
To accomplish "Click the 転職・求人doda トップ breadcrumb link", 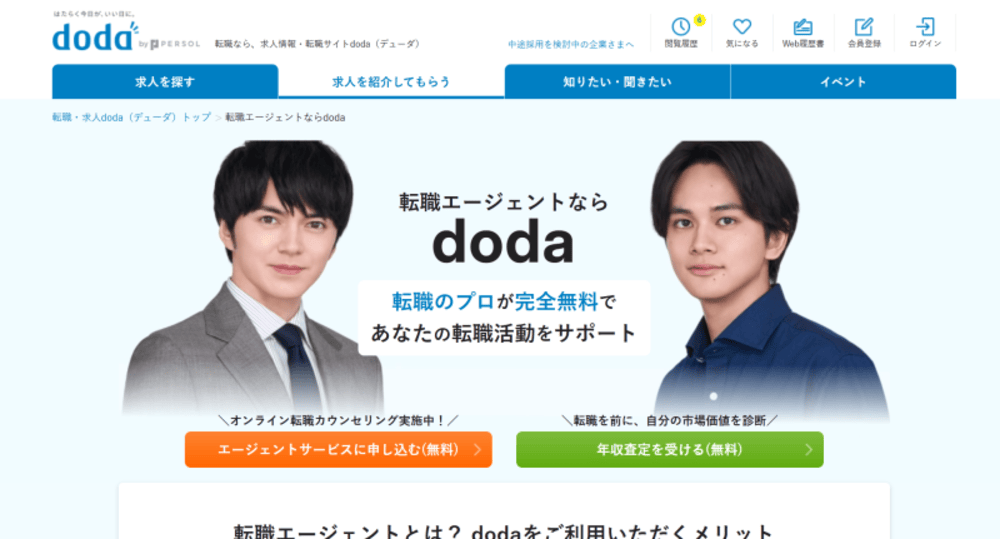I will (x=131, y=117).
